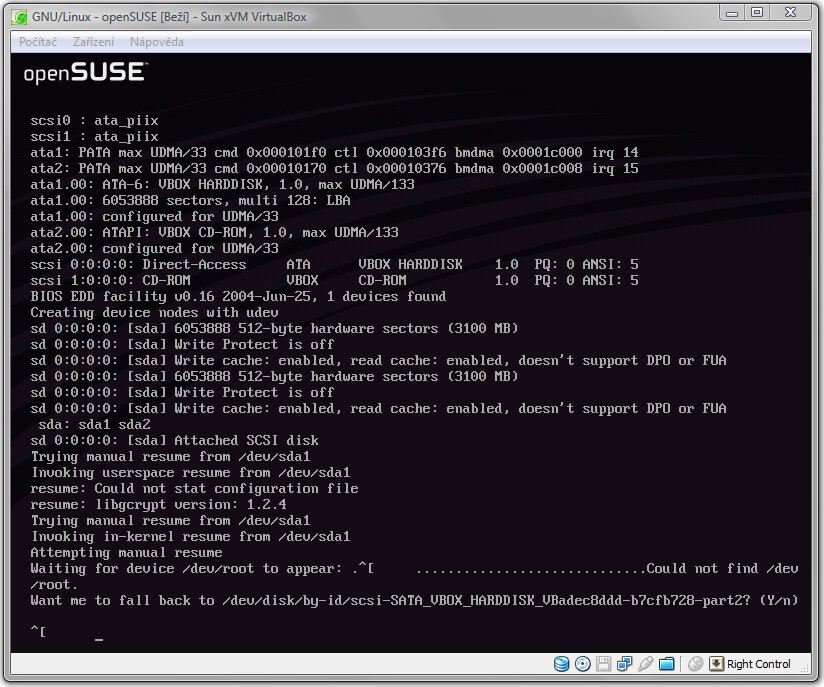824x687 pixels.
Task: Click the Right Control host key label
Action: point(758,664)
